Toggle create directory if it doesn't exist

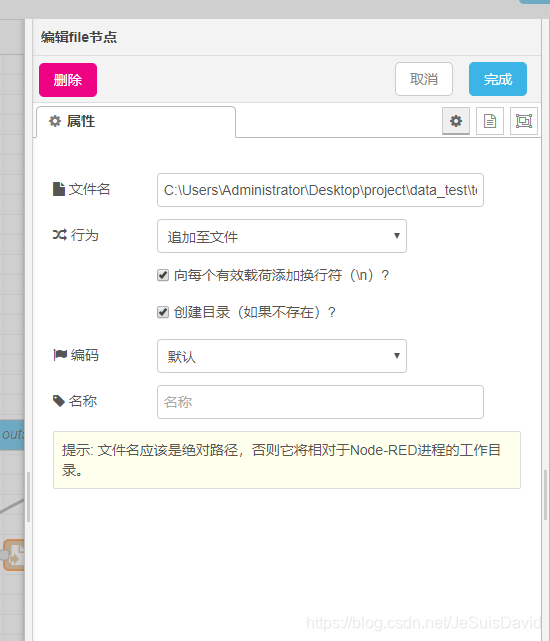tap(163, 312)
